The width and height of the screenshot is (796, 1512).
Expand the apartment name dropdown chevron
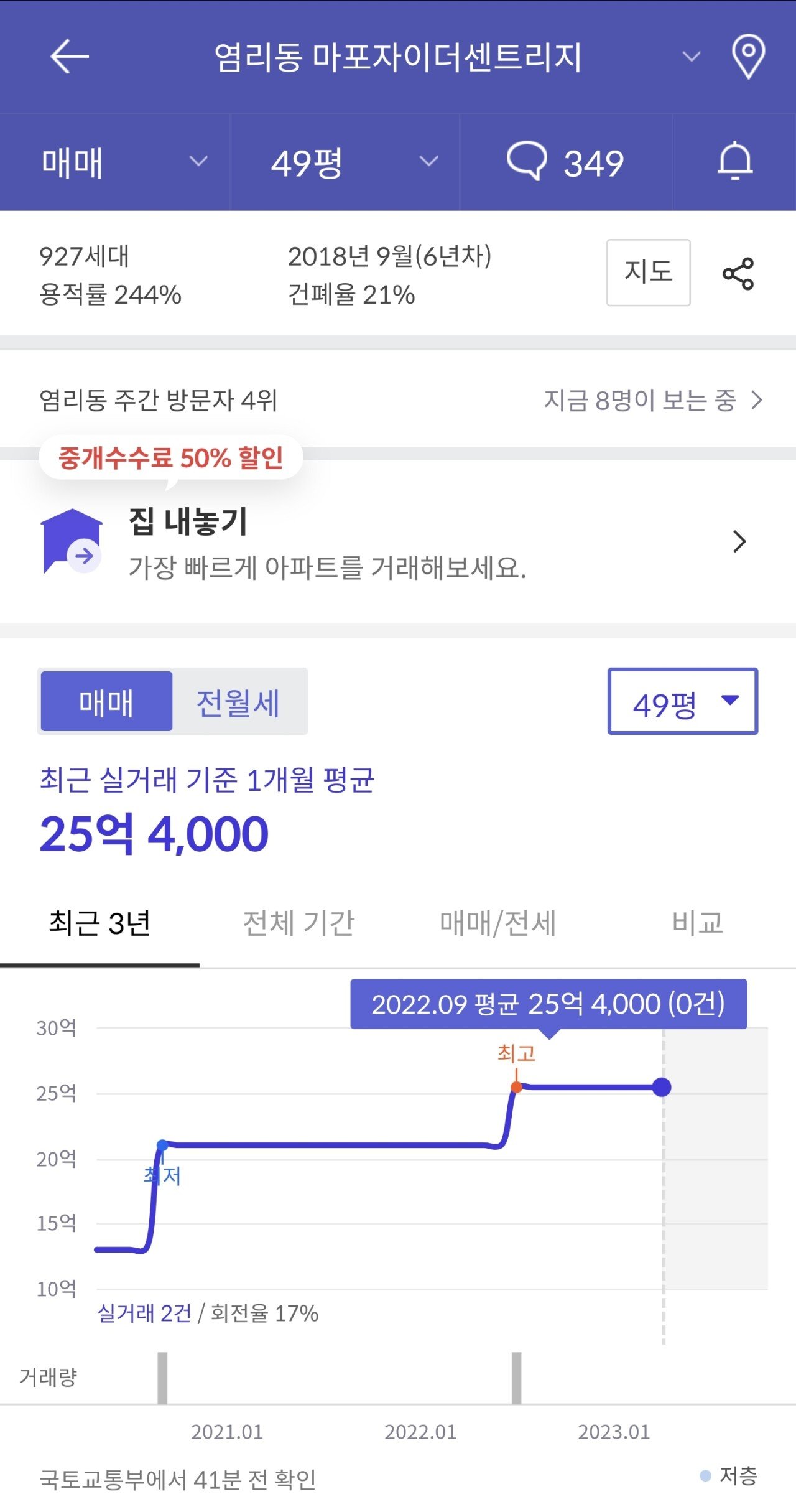pyautogui.click(x=692, y=57)
